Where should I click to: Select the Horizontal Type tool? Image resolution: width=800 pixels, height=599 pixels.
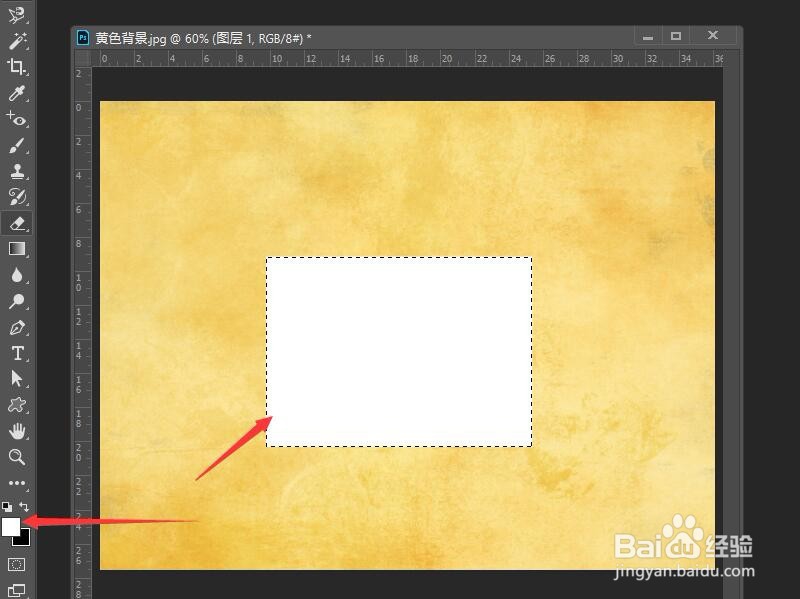[17, 353]
